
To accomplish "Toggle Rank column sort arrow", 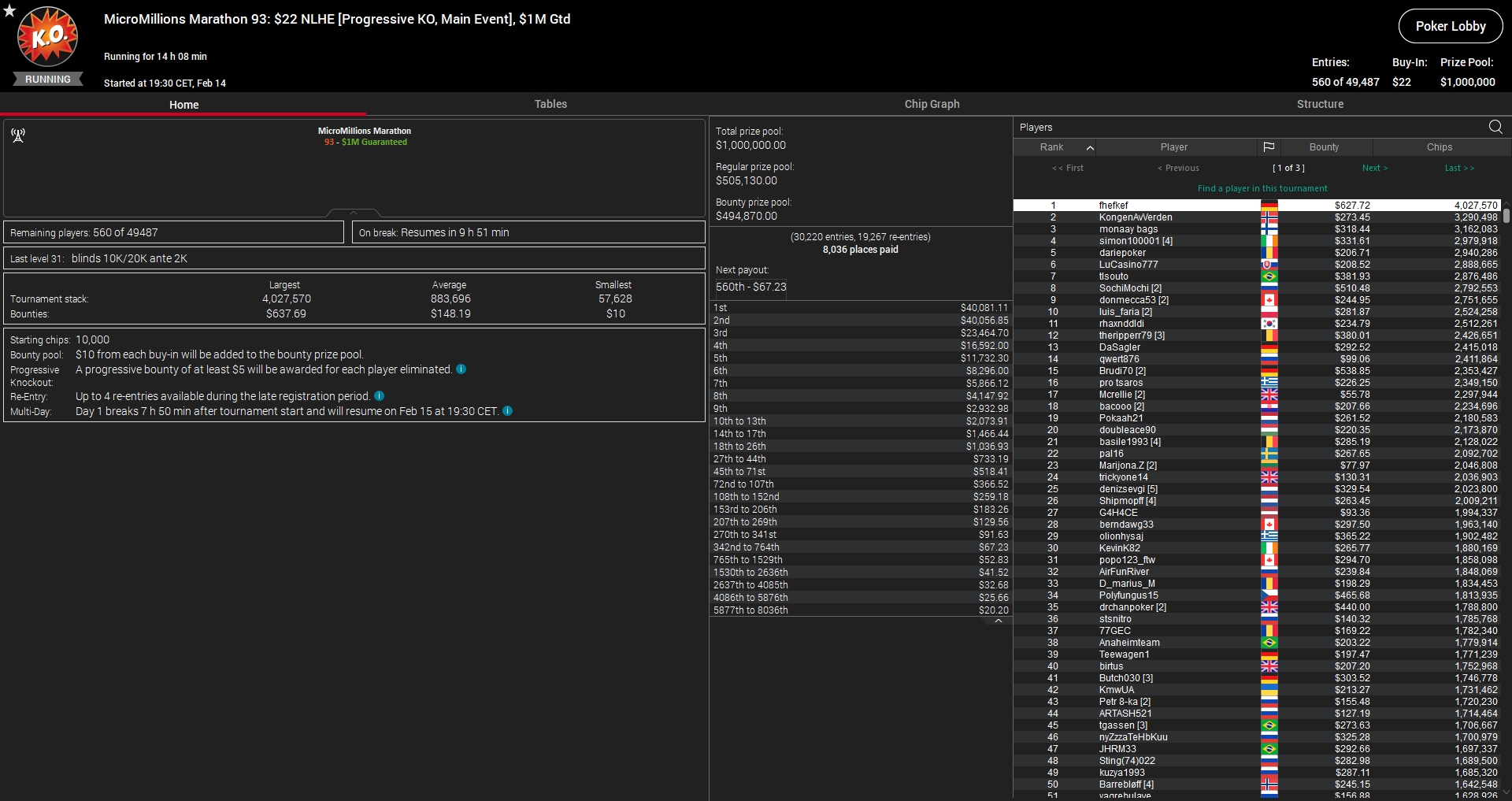I will pos(1090,148).
